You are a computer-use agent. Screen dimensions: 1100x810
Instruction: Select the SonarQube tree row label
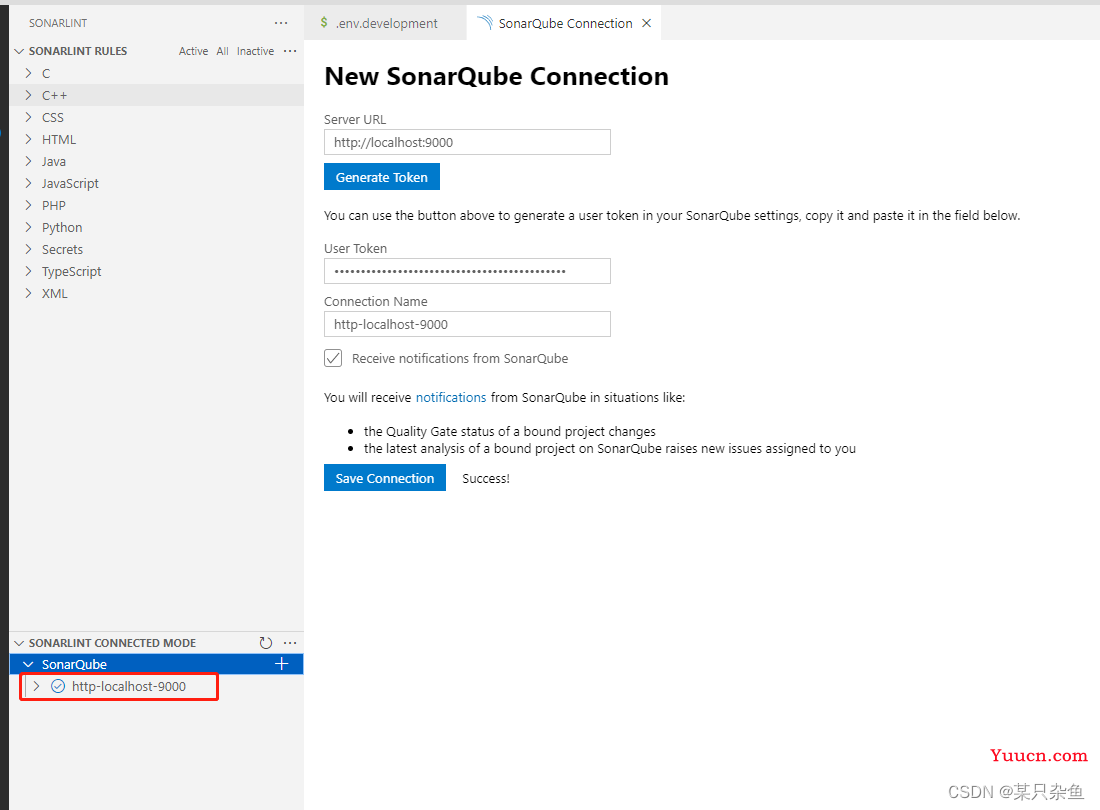74,664
